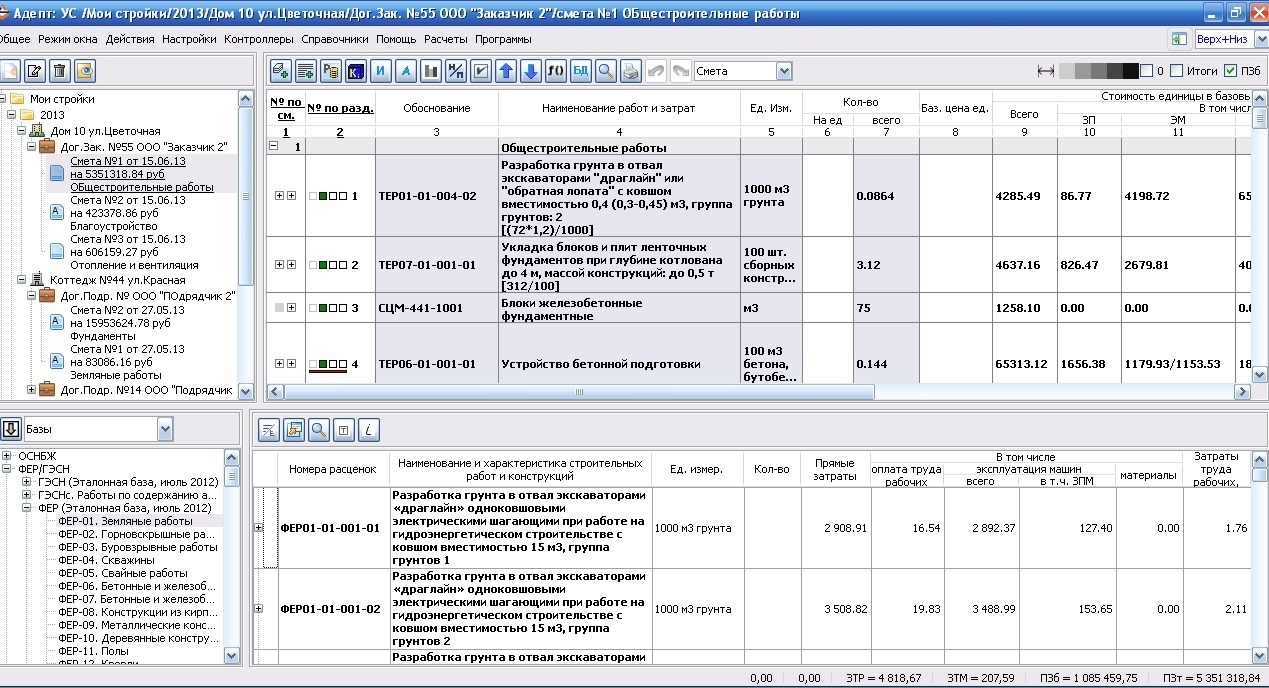Toggle the 'ПЗб' checkbox
This screenshot has width=1269, height=688.
pyautogui.click(x=1229, y=71)
